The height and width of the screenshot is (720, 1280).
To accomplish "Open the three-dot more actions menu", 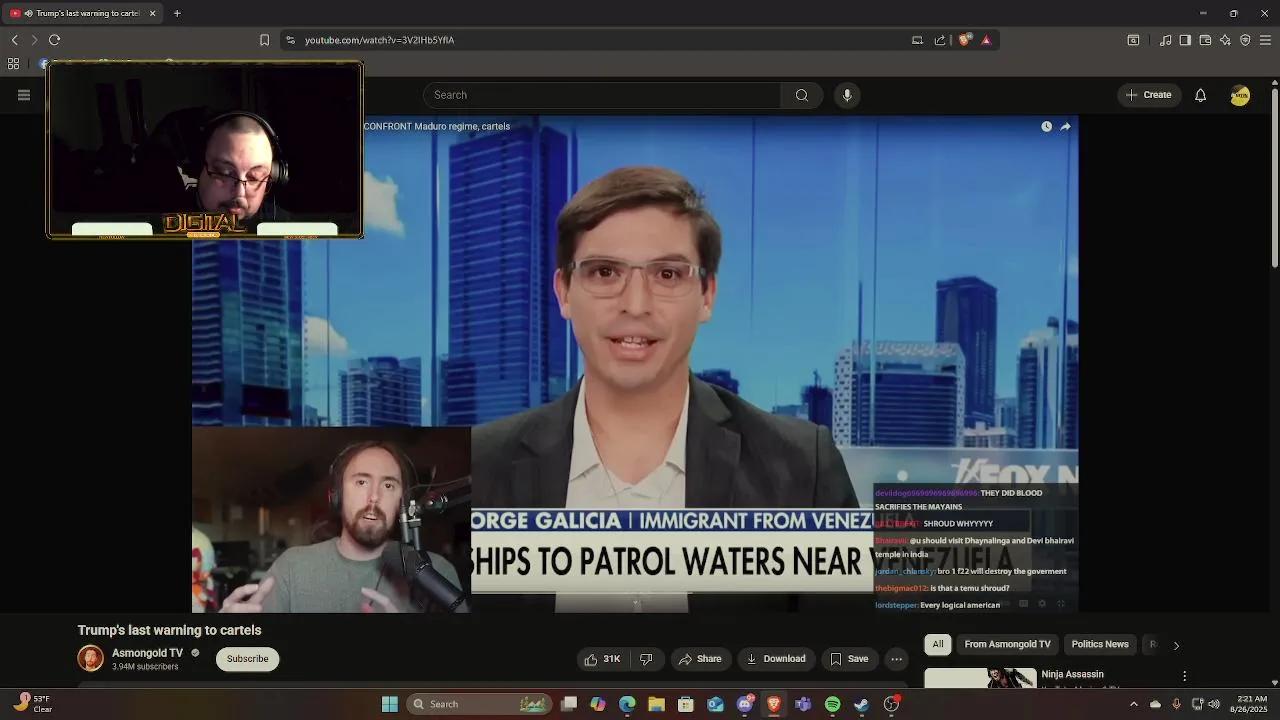I will point(896,659).
